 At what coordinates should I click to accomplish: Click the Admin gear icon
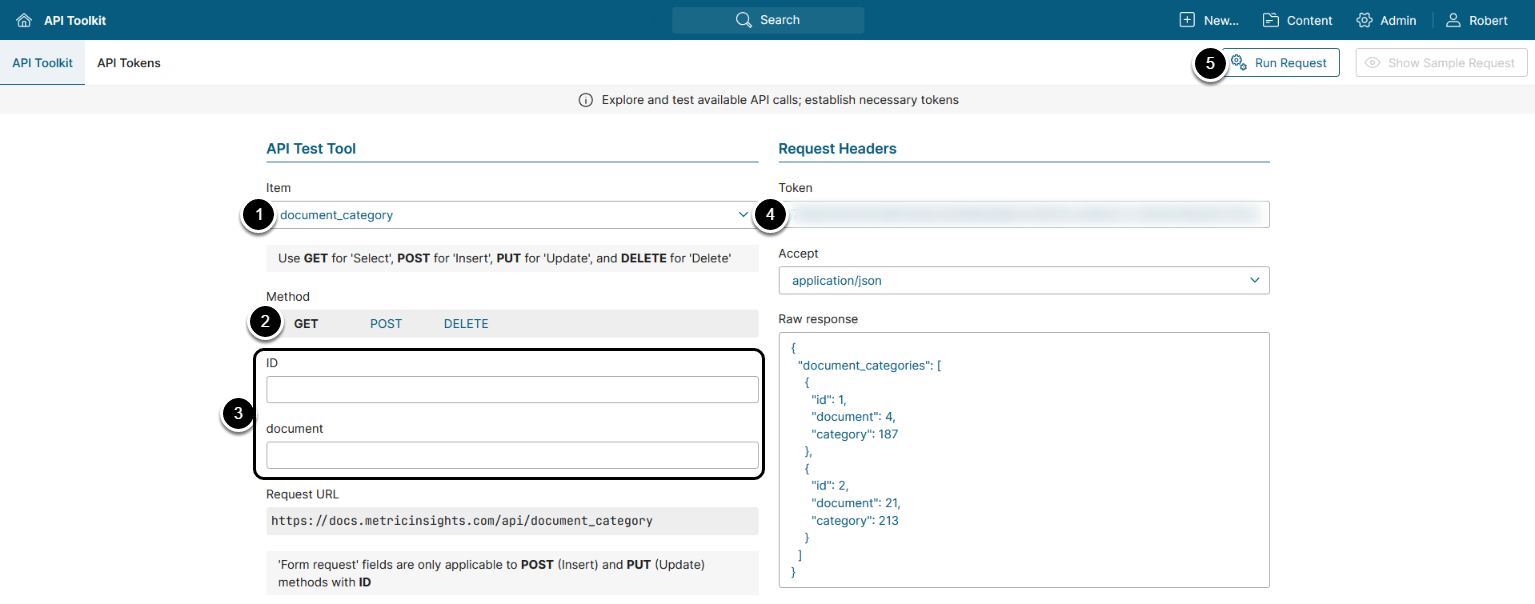[x=1364, y=20]
